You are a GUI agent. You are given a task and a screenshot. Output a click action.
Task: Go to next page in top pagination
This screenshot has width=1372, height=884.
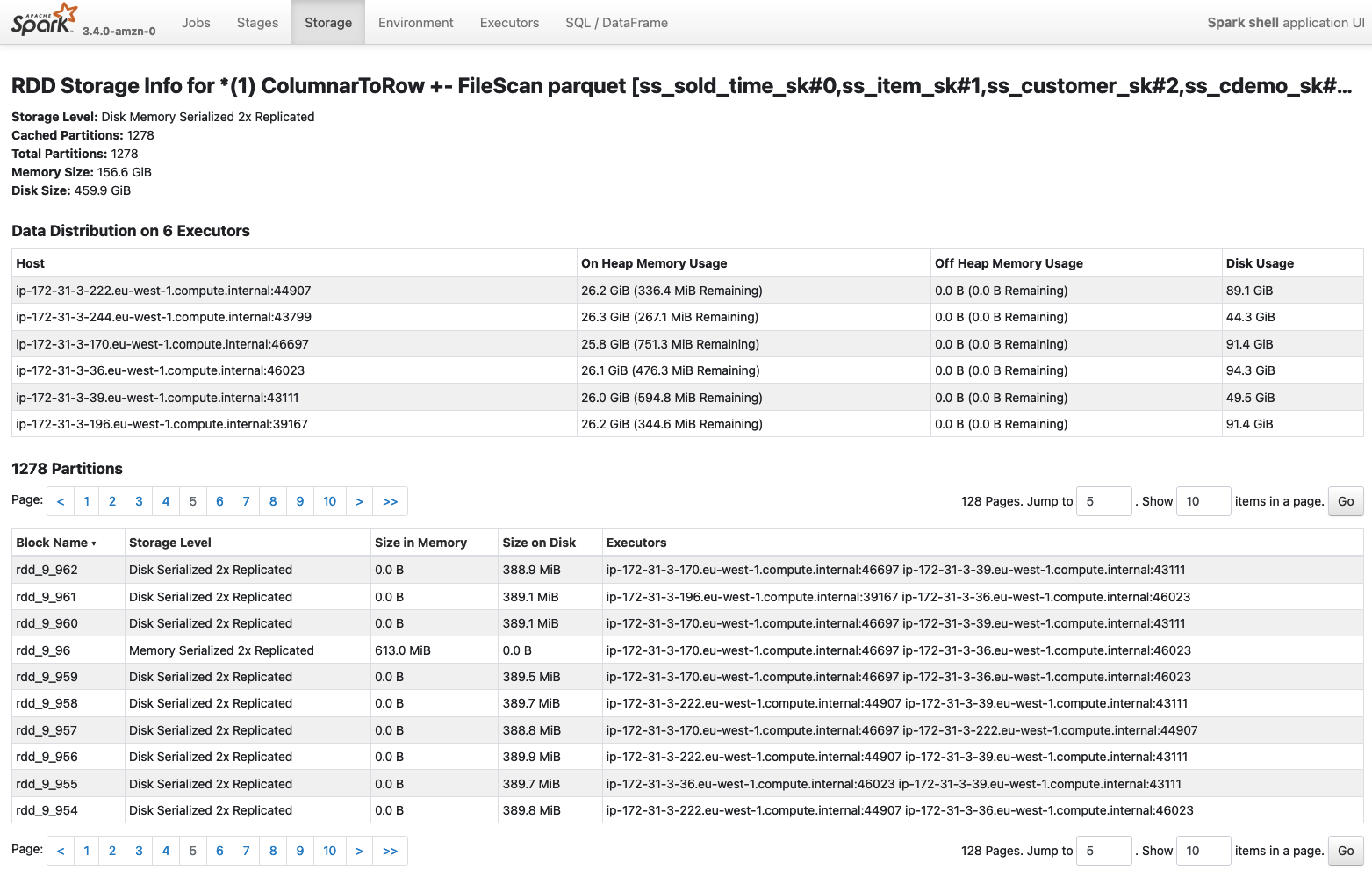(359, 501)
